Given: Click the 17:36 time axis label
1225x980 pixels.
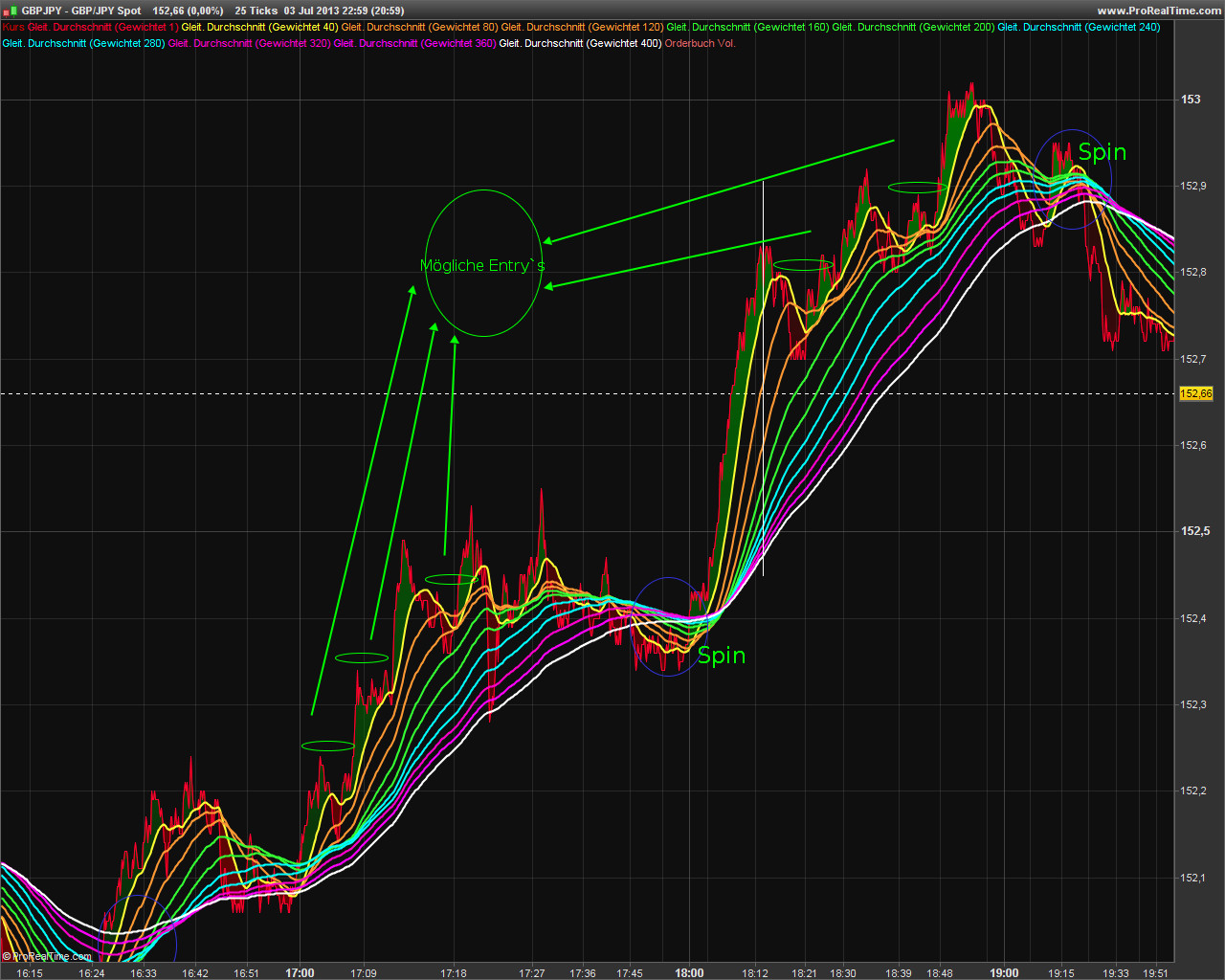Looking at the screenshot, I should tap(583, 973).
